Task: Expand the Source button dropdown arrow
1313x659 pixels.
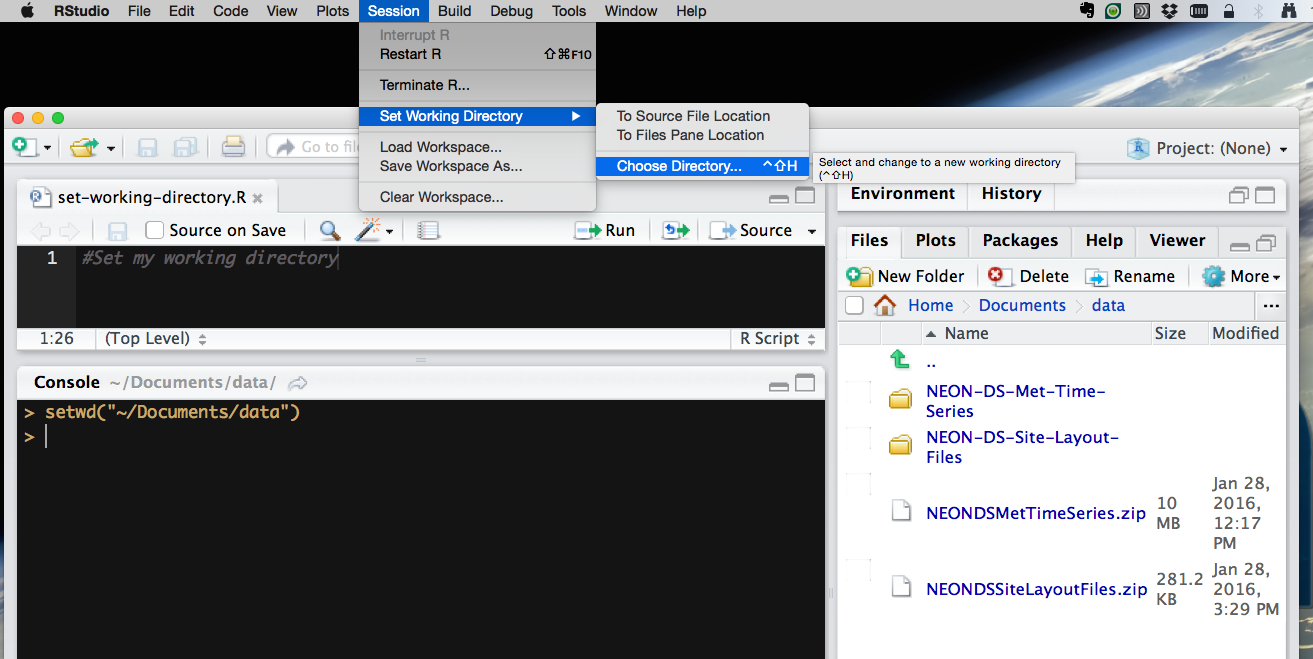Action: [x=812, y=231]
